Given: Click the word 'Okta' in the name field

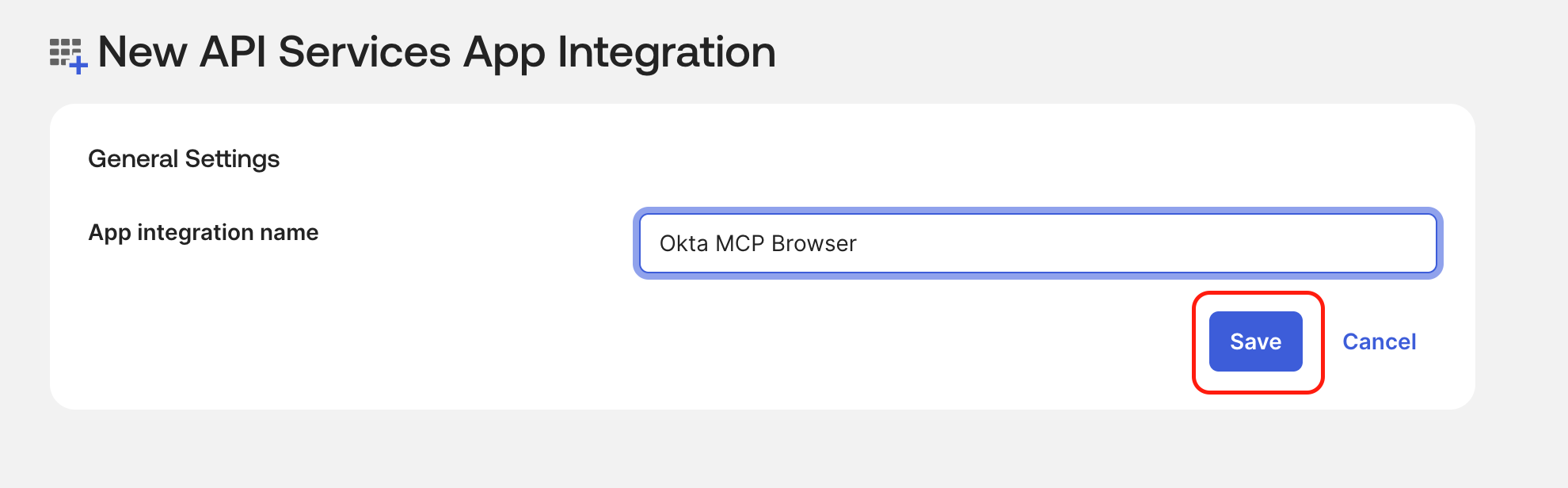Looking at the screenshot, I should (683, 243).
